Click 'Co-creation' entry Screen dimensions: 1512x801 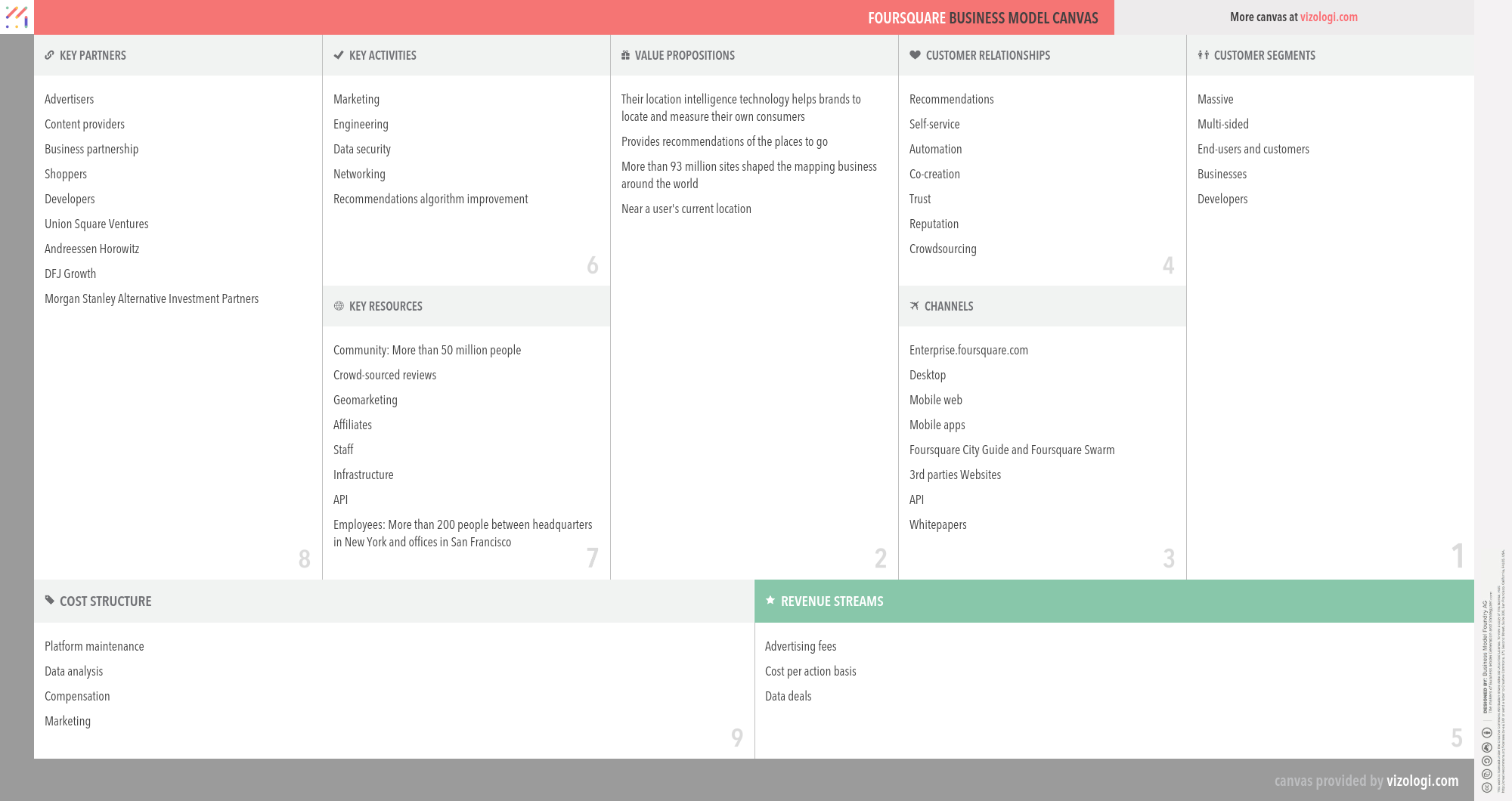click(934, 174)
